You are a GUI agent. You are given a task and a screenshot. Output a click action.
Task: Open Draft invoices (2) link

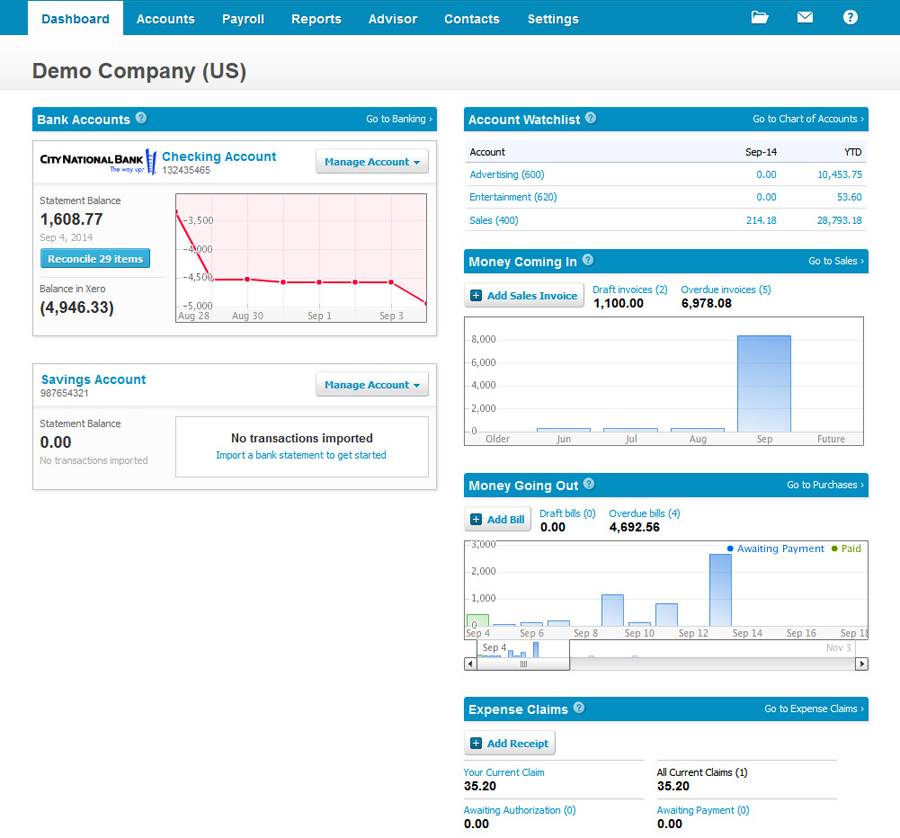pos(630,289)
